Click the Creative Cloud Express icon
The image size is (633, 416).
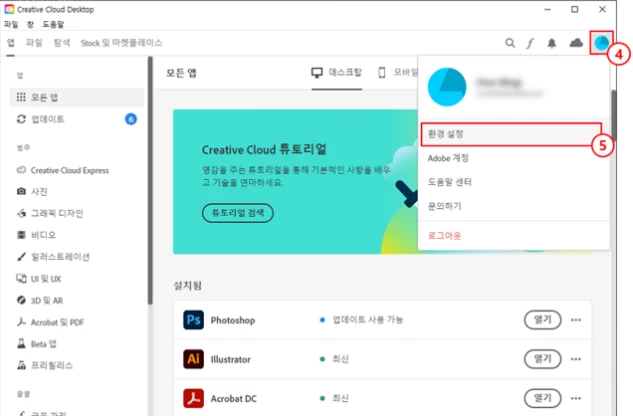click(x=21, y=170)
